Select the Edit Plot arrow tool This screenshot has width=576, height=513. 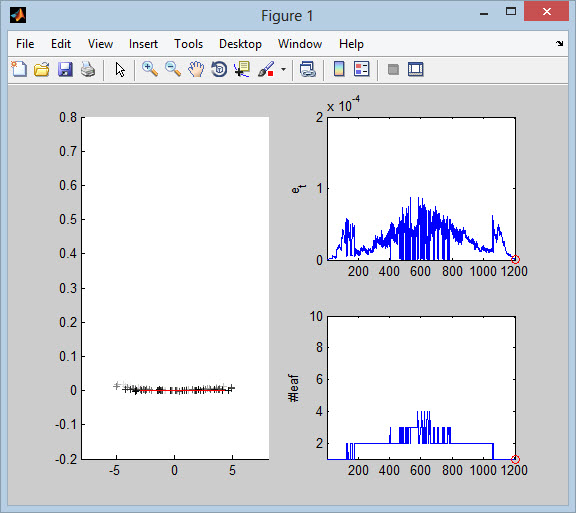(120, 69)
